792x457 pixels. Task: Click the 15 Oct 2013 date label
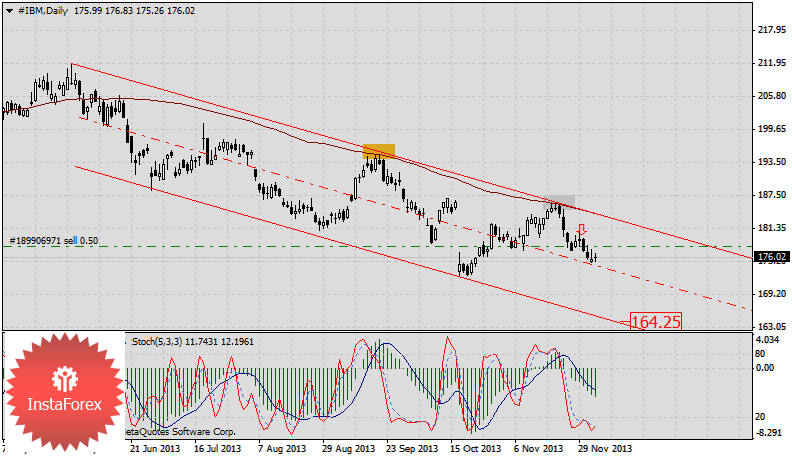coord(475,449)
